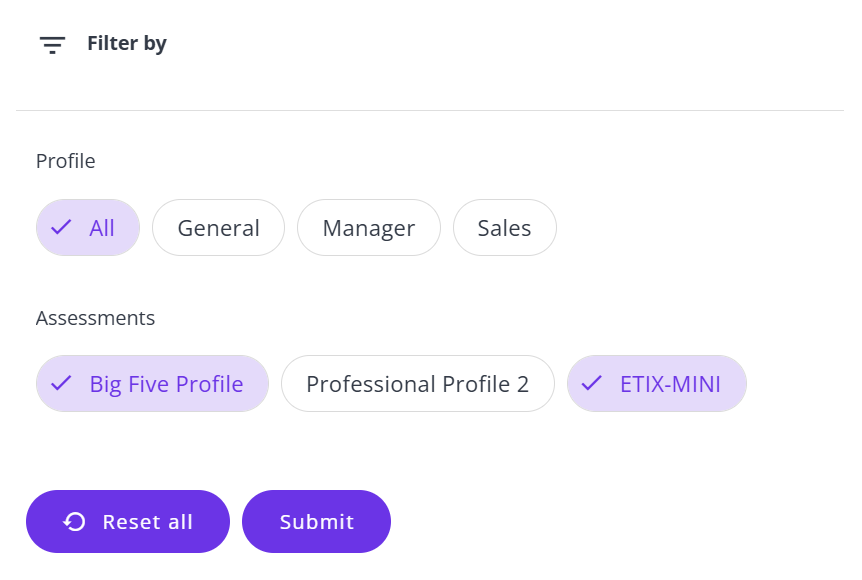Click the divider line under Filter by

pyautogui.click(x=430, y=111)
